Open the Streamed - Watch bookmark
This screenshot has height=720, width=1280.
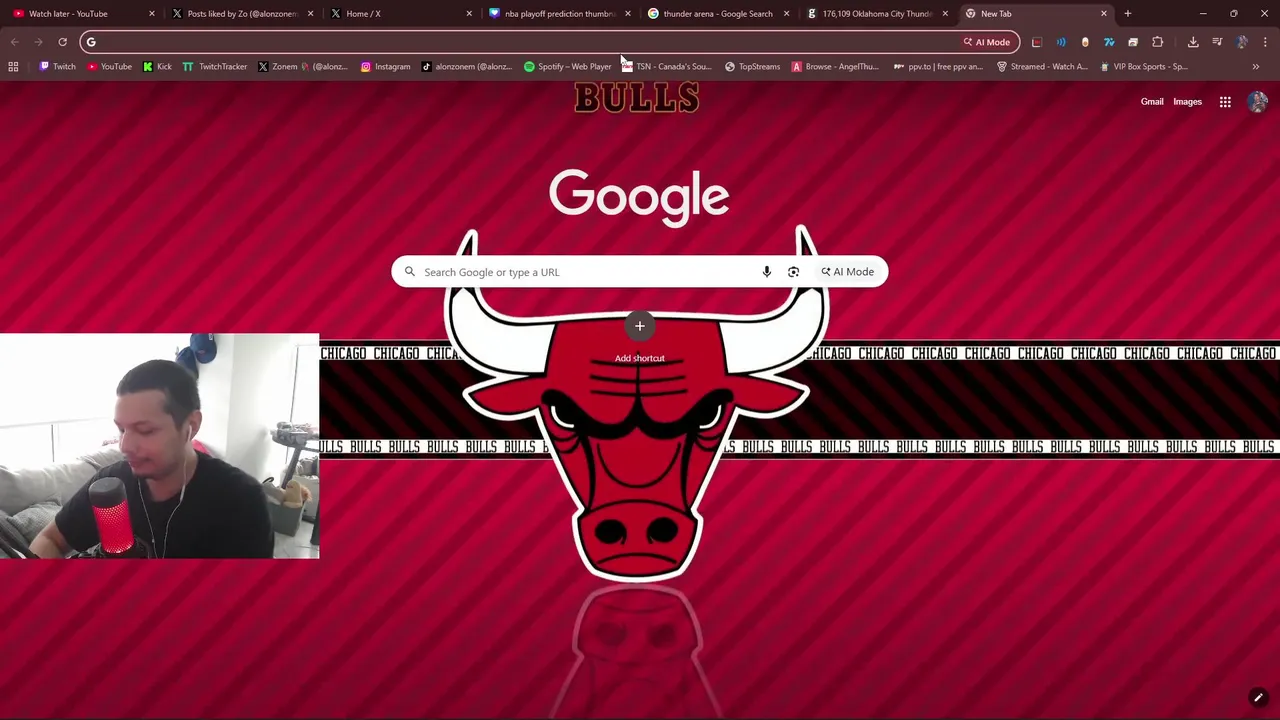(1042, 67)
